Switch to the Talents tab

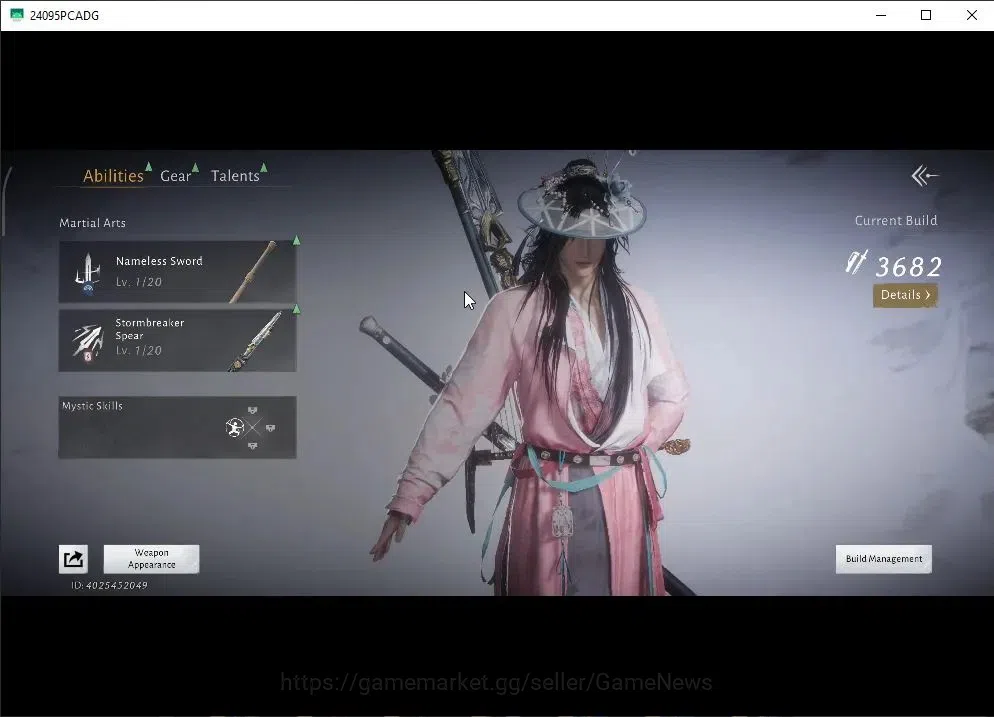(235, 176)
